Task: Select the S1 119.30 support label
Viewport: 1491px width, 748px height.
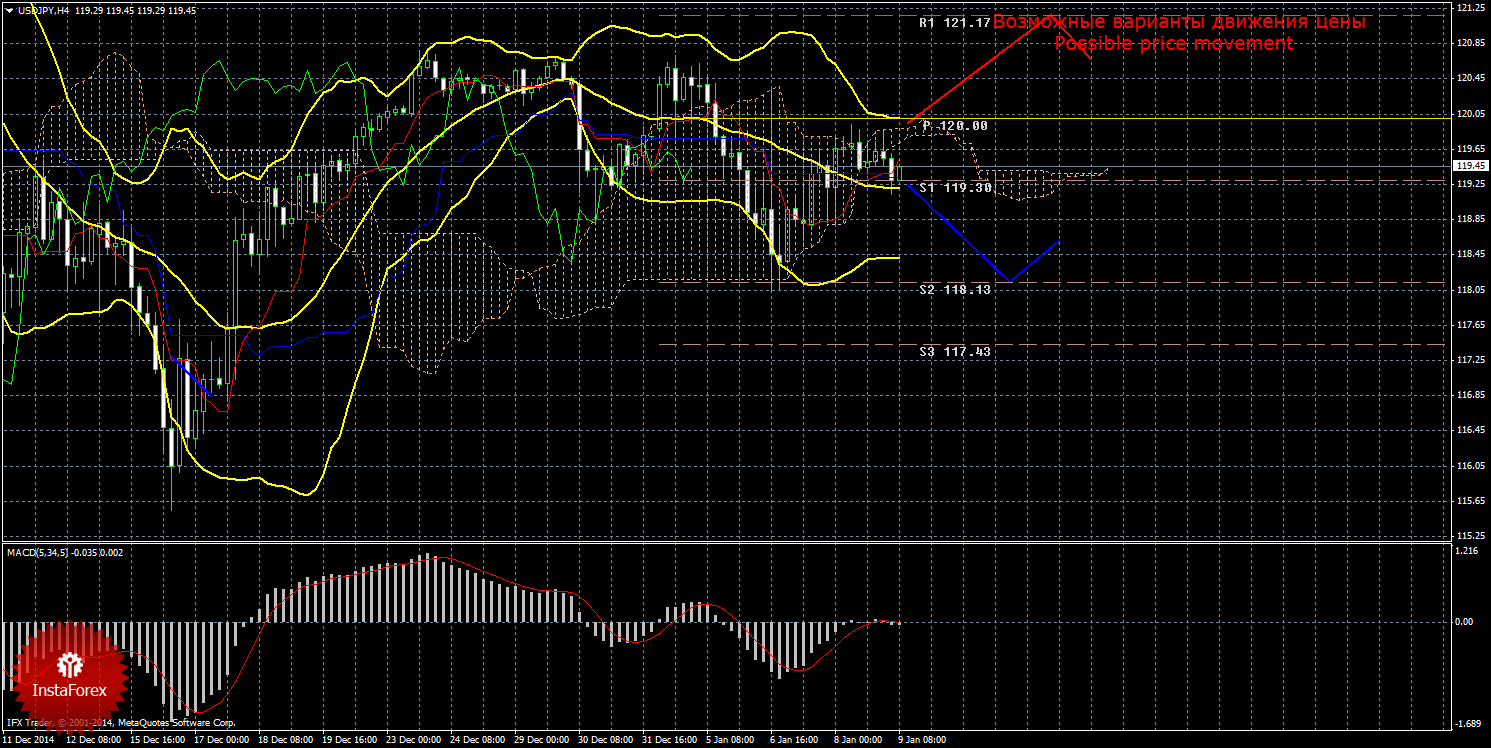Action: 955,187
